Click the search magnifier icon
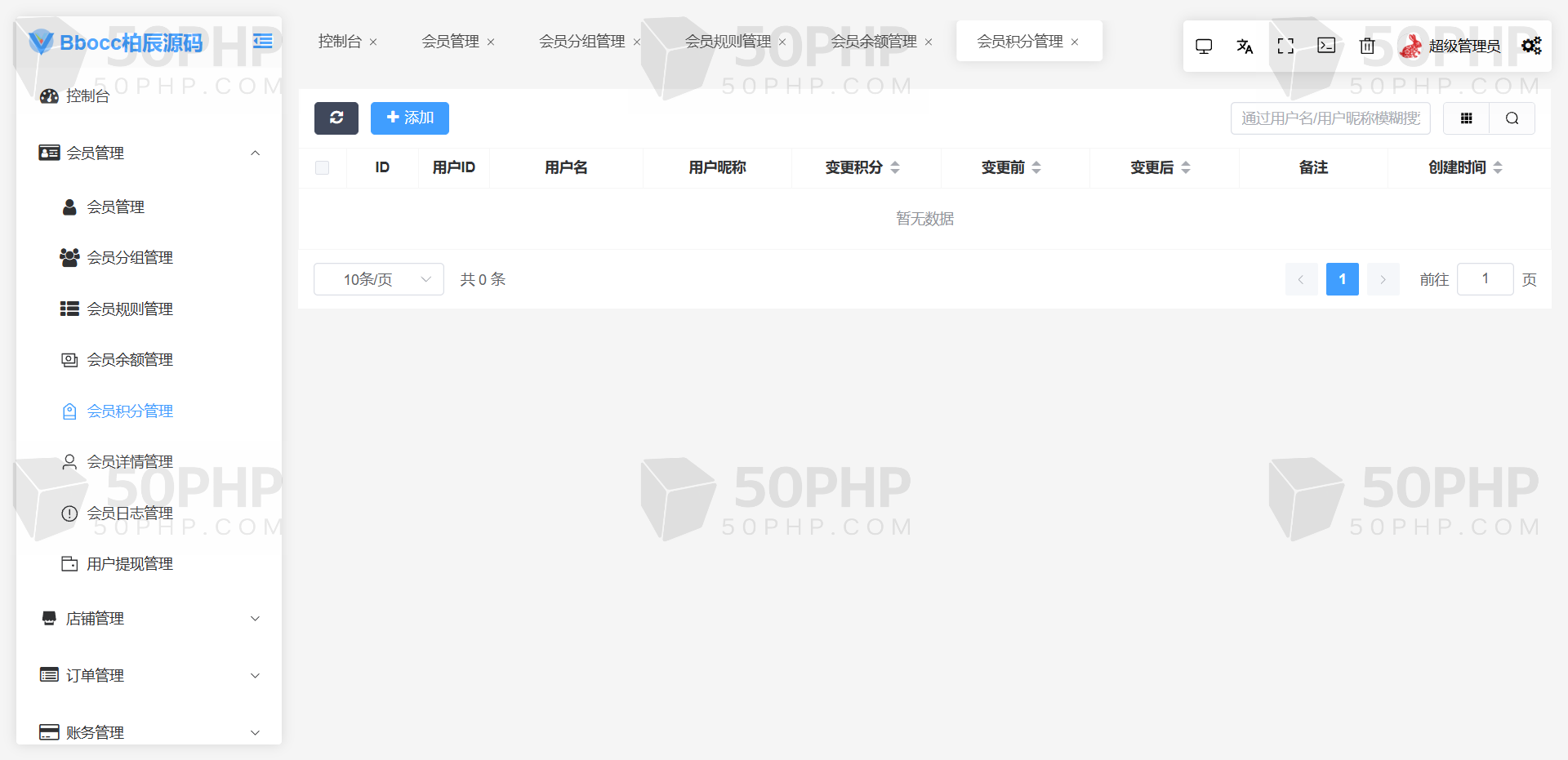This screenshot has height=760, width=1568. (1512, 118)
